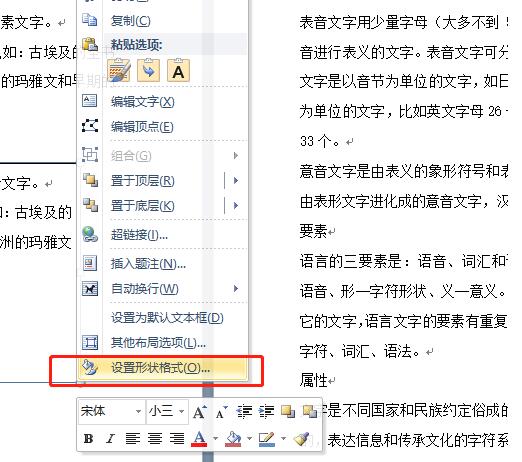Shrink font size with small A
522x462 pixels.
tap(221, 412)
